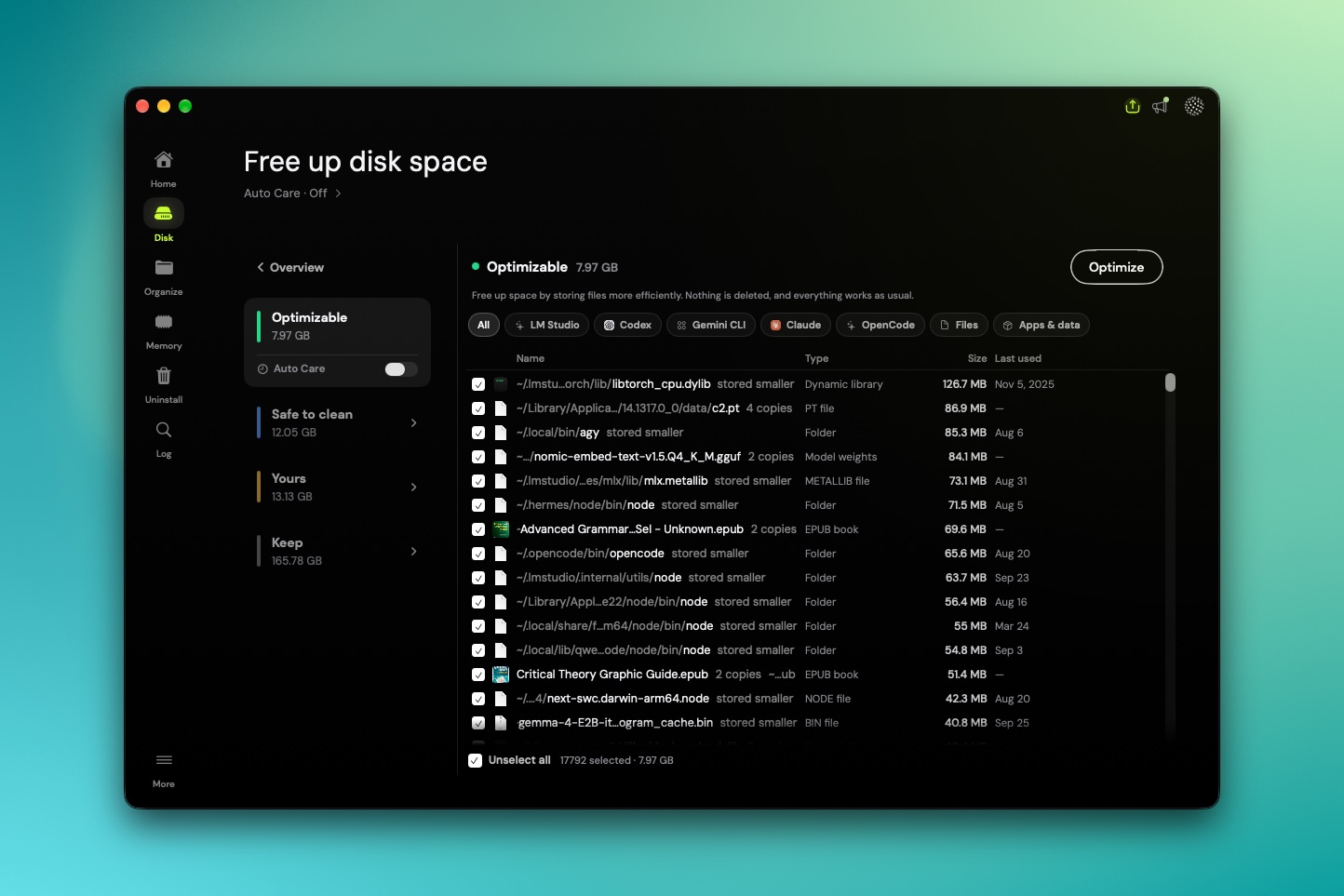Click the Advanced Grammar epub cover thumbnail

click(501, 529)
